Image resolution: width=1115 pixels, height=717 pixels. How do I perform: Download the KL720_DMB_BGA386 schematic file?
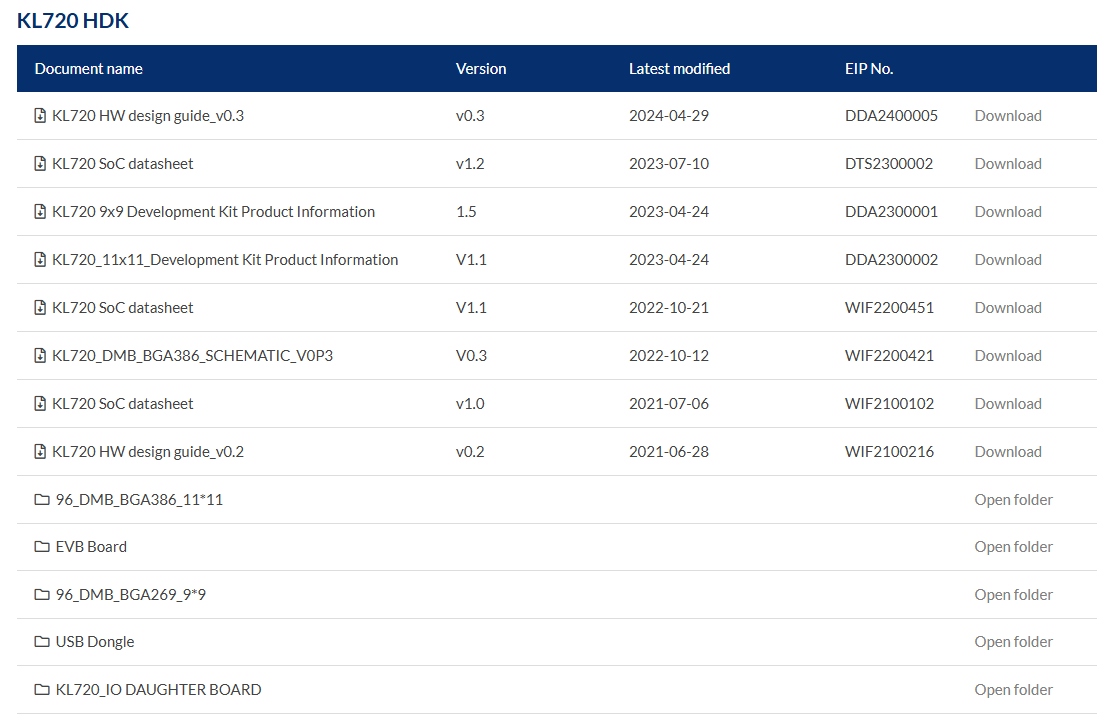(1008, 356)
